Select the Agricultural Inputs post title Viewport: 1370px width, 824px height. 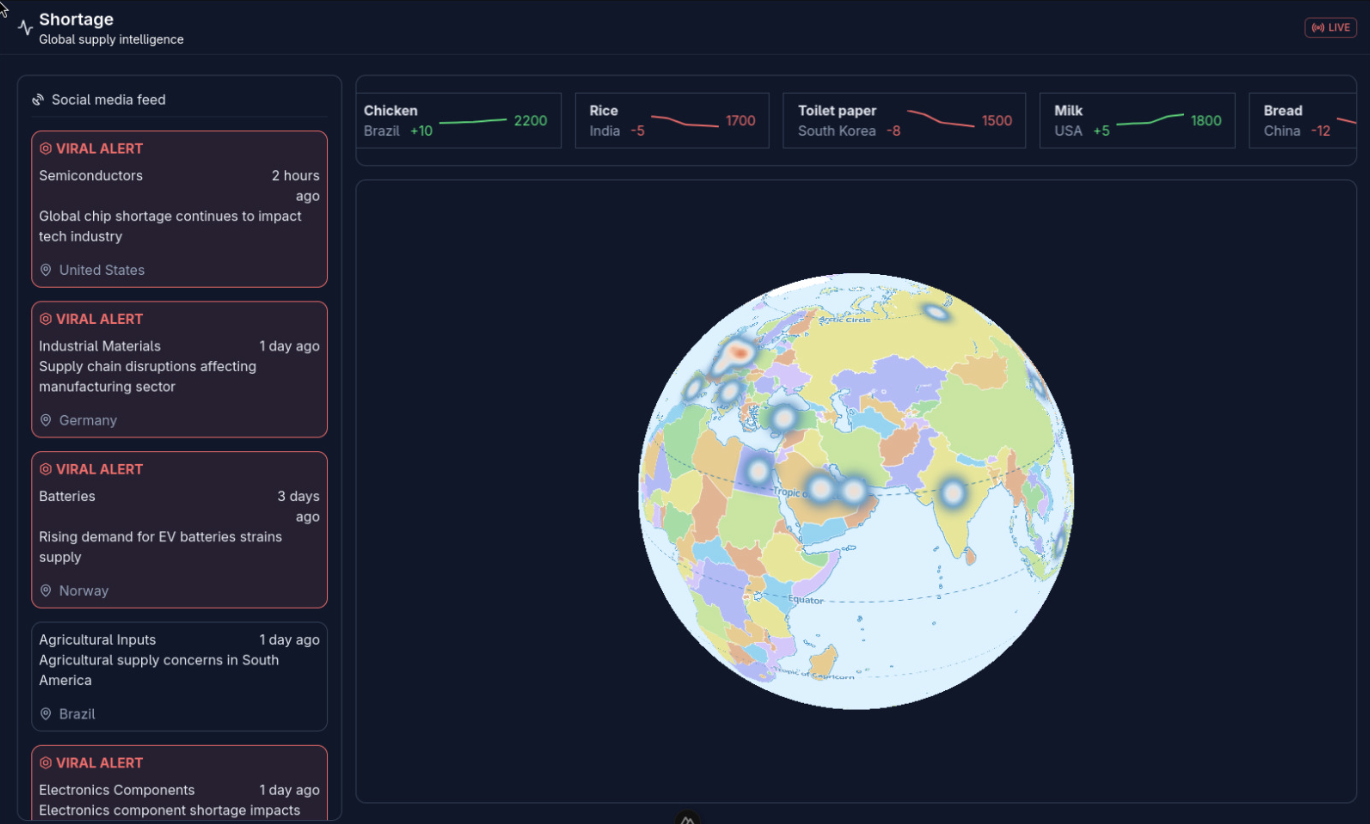click(x=98, y=640)
